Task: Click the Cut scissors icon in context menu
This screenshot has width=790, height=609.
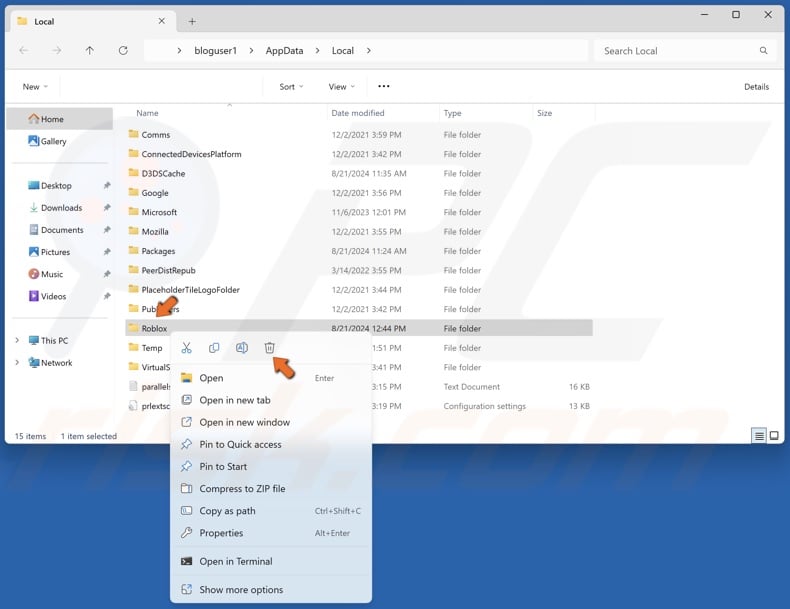Action: (x=186, y=348)
